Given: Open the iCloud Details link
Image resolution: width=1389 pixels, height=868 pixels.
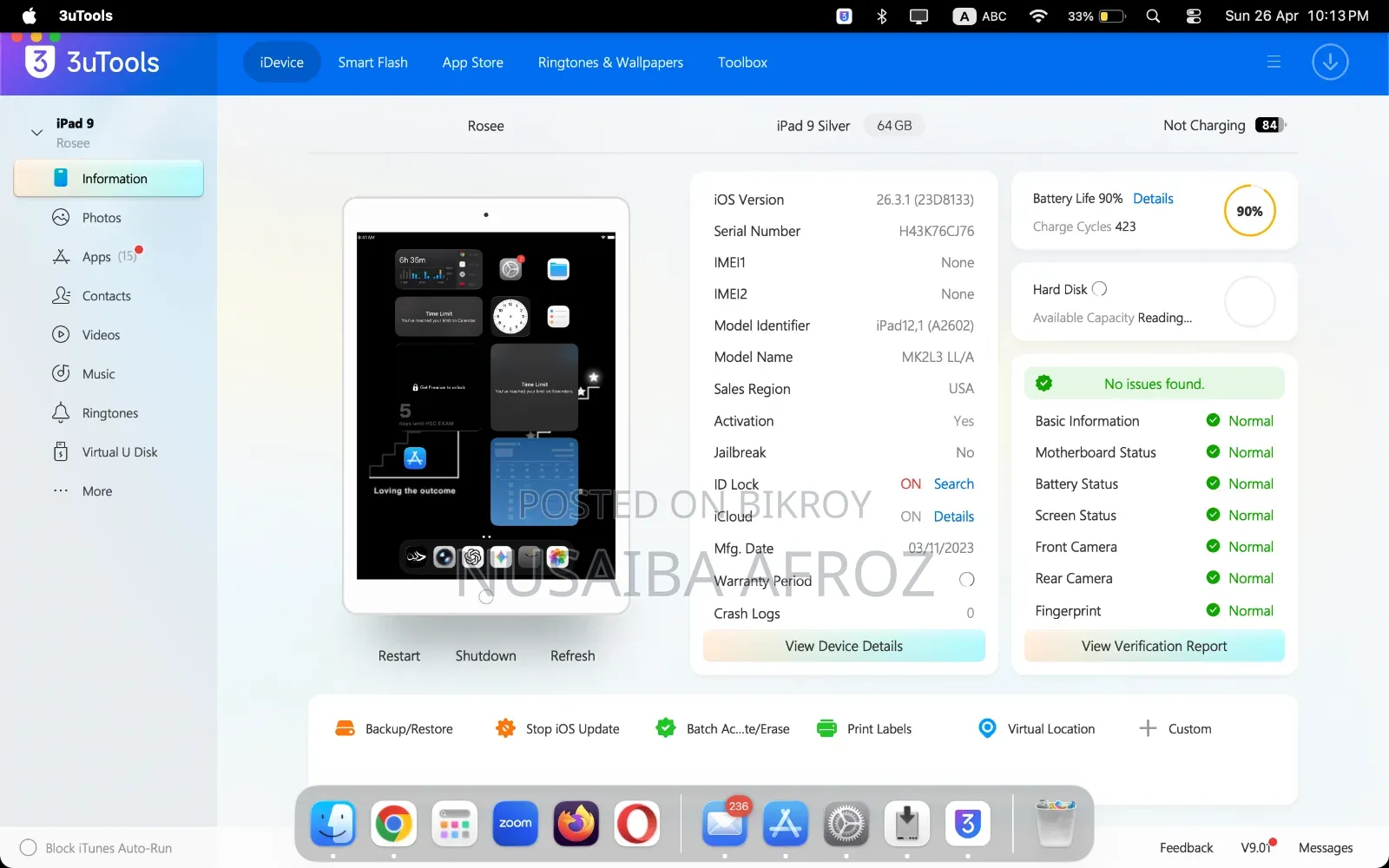Looking at the screenshot, I should pyautogui.click(x=953, y=516).
